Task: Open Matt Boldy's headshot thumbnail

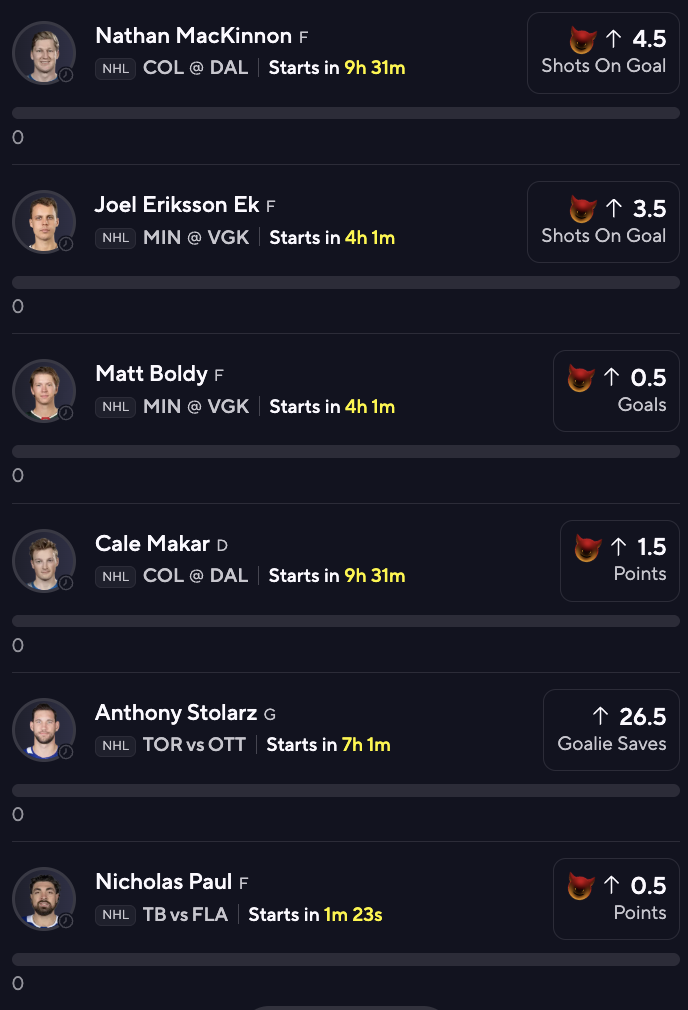Action: [44, 391]
